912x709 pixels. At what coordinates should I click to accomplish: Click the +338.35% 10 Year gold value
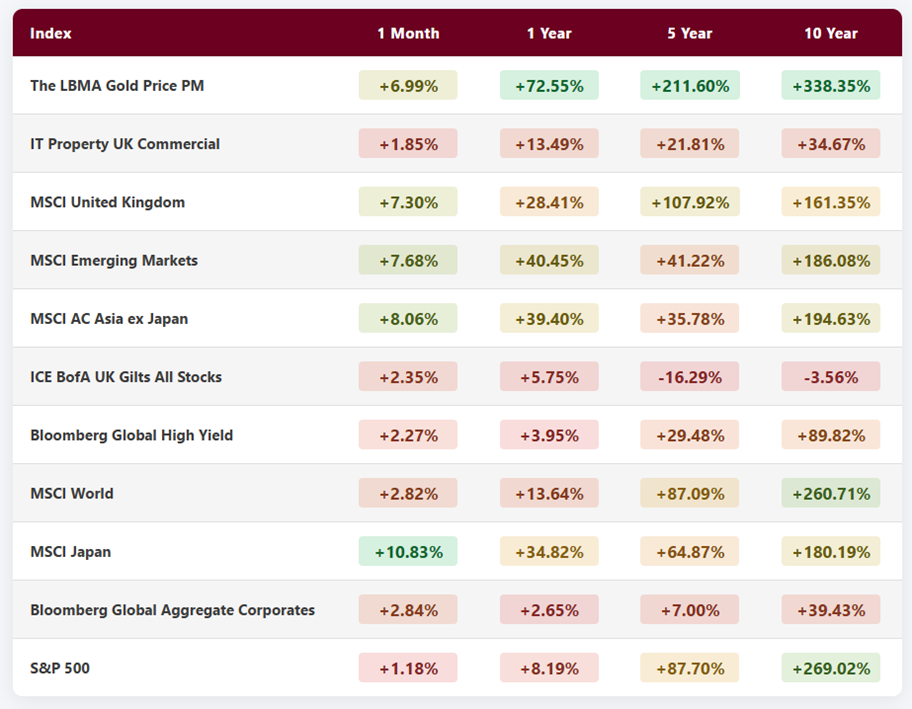click(830, 85)
